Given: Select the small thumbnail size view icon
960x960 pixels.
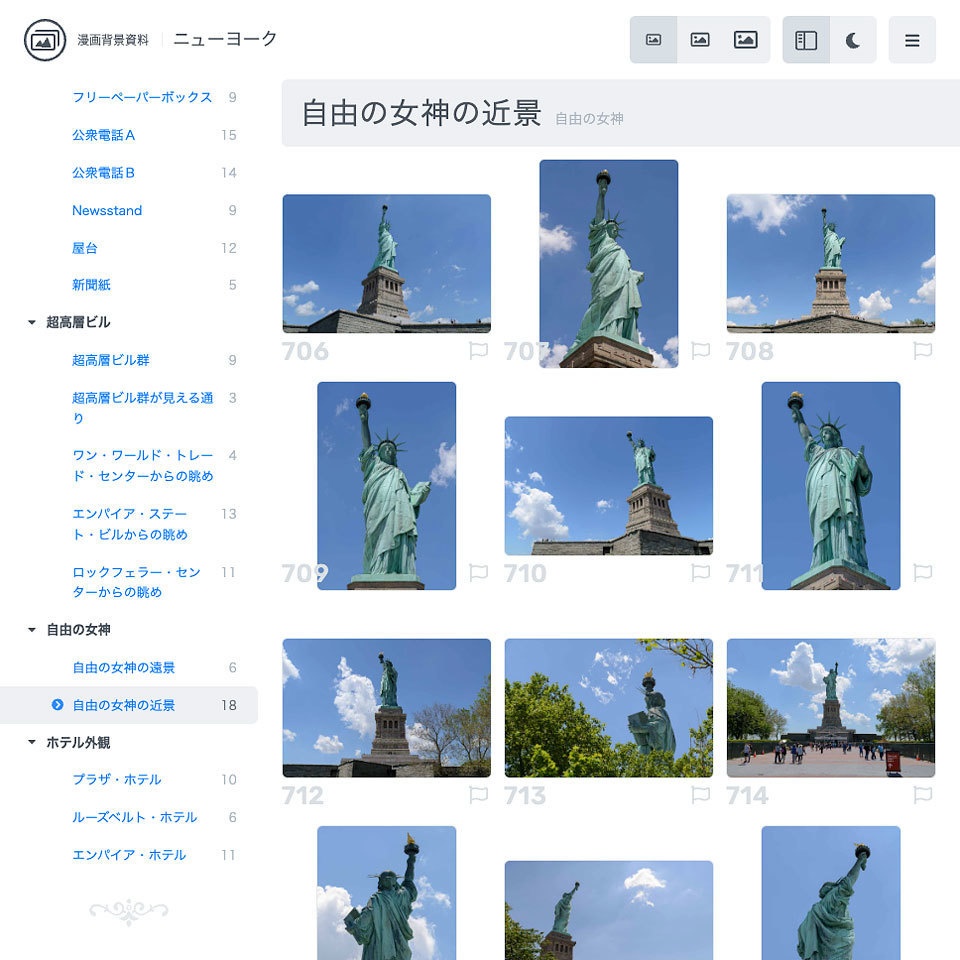Looking at the screenshot, I should click(653, 38).
